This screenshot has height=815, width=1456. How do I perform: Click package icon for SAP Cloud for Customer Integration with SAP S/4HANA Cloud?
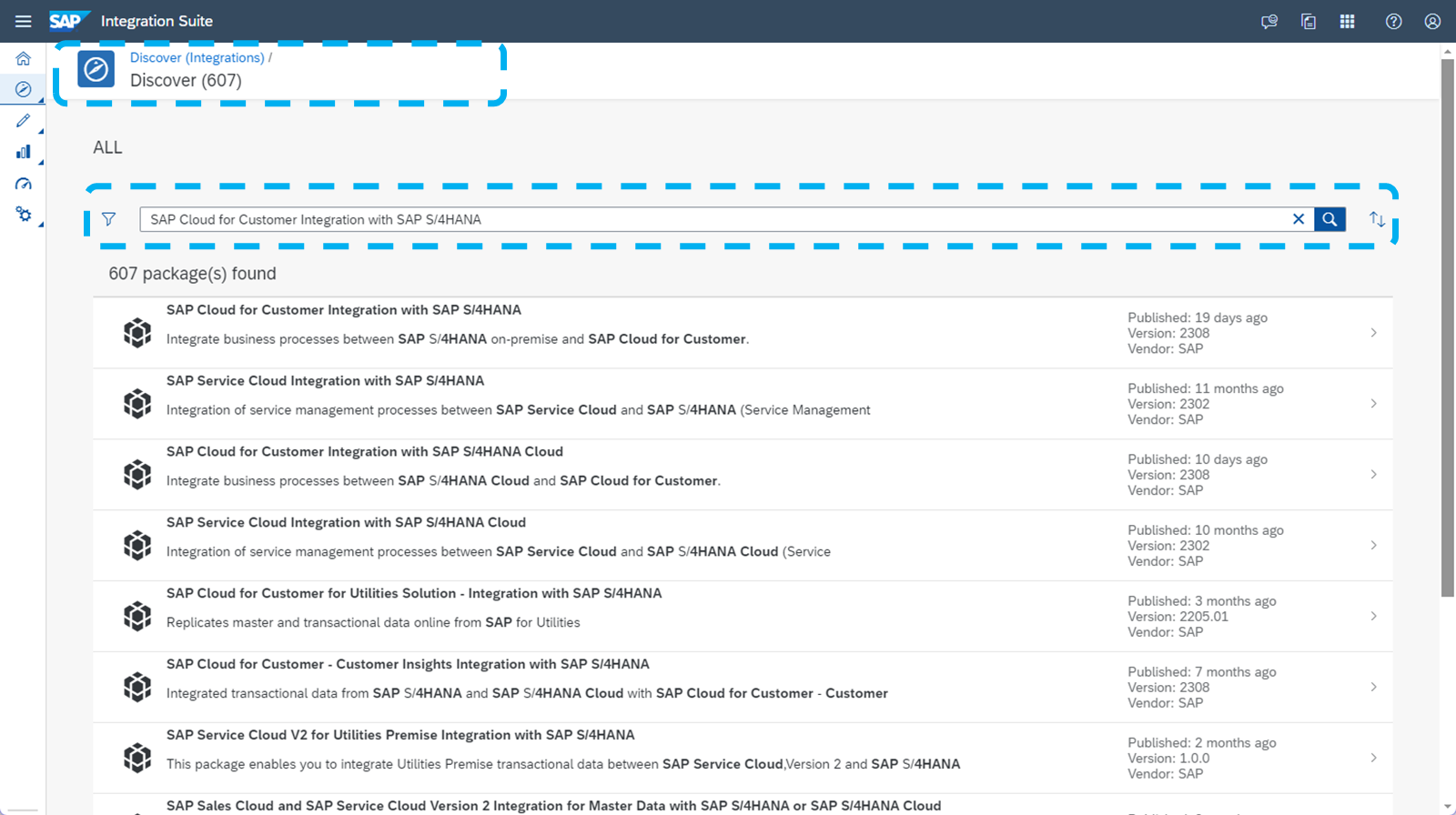tap(137, 475)
